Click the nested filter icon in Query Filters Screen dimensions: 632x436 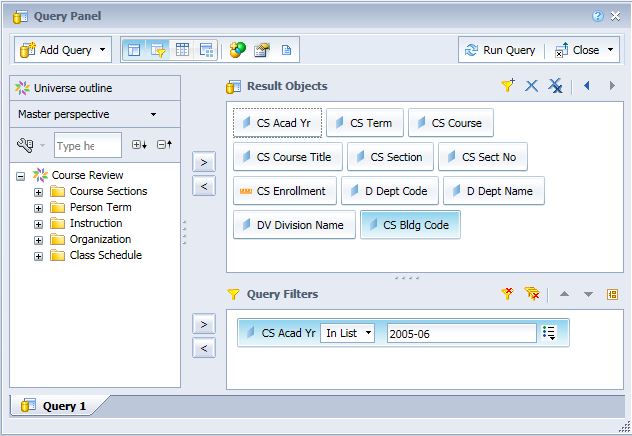(x=612, y=295)
